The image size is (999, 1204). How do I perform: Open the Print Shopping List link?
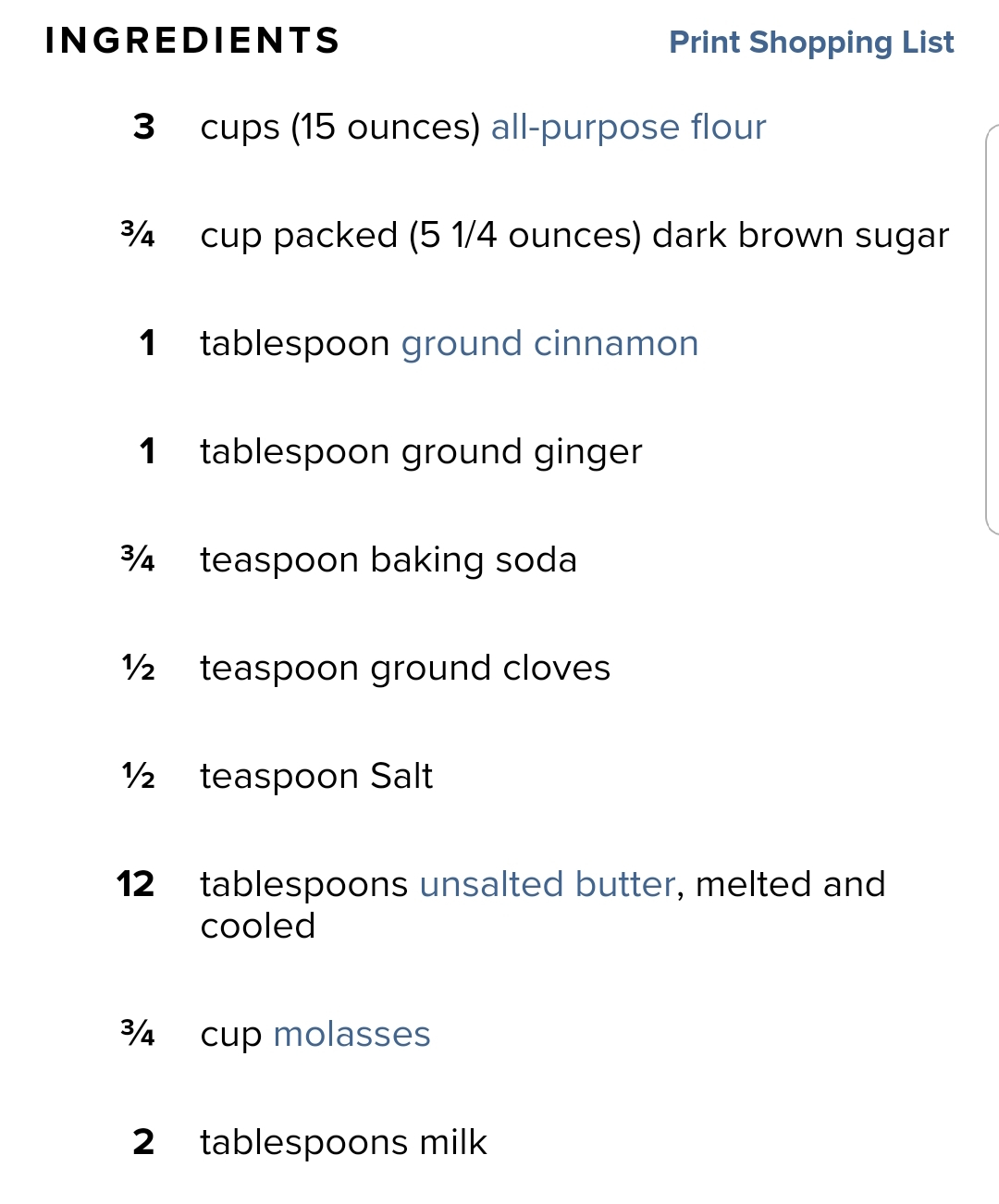click(x=811, y=43)
